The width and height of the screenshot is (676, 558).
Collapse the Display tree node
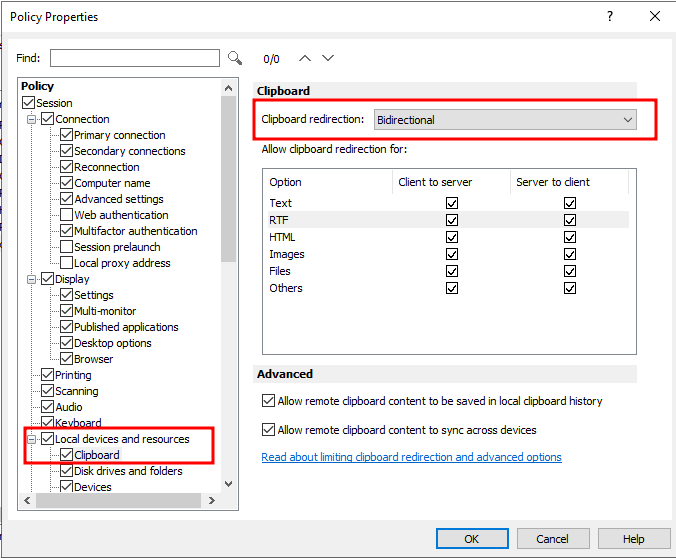pyautogui.click(x=32, y=279)
